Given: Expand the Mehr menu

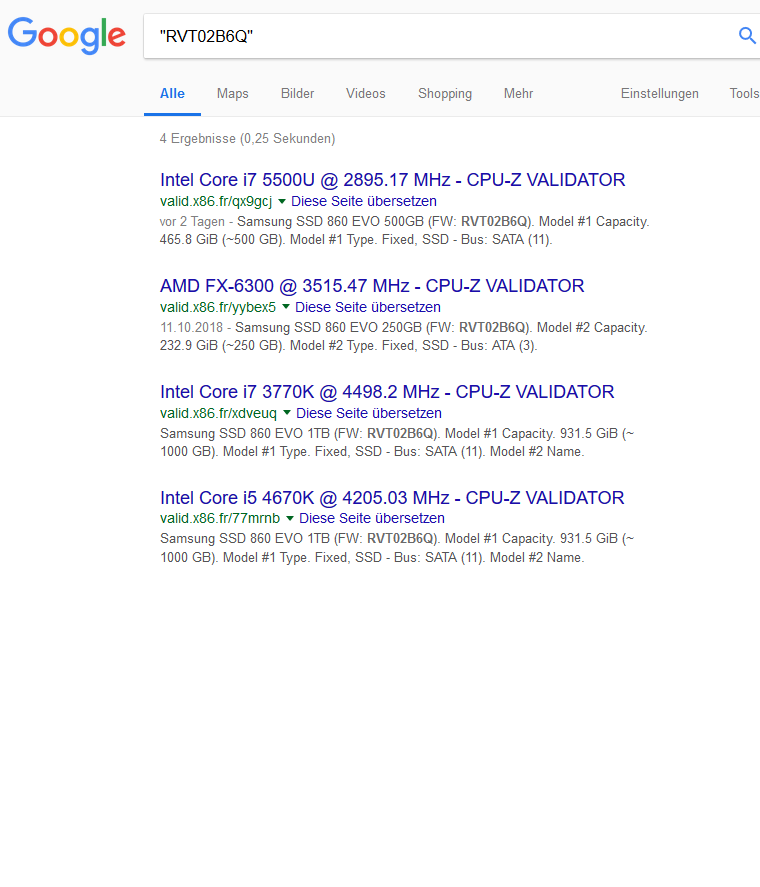Looking at the screenshot, I should point(518,93).
